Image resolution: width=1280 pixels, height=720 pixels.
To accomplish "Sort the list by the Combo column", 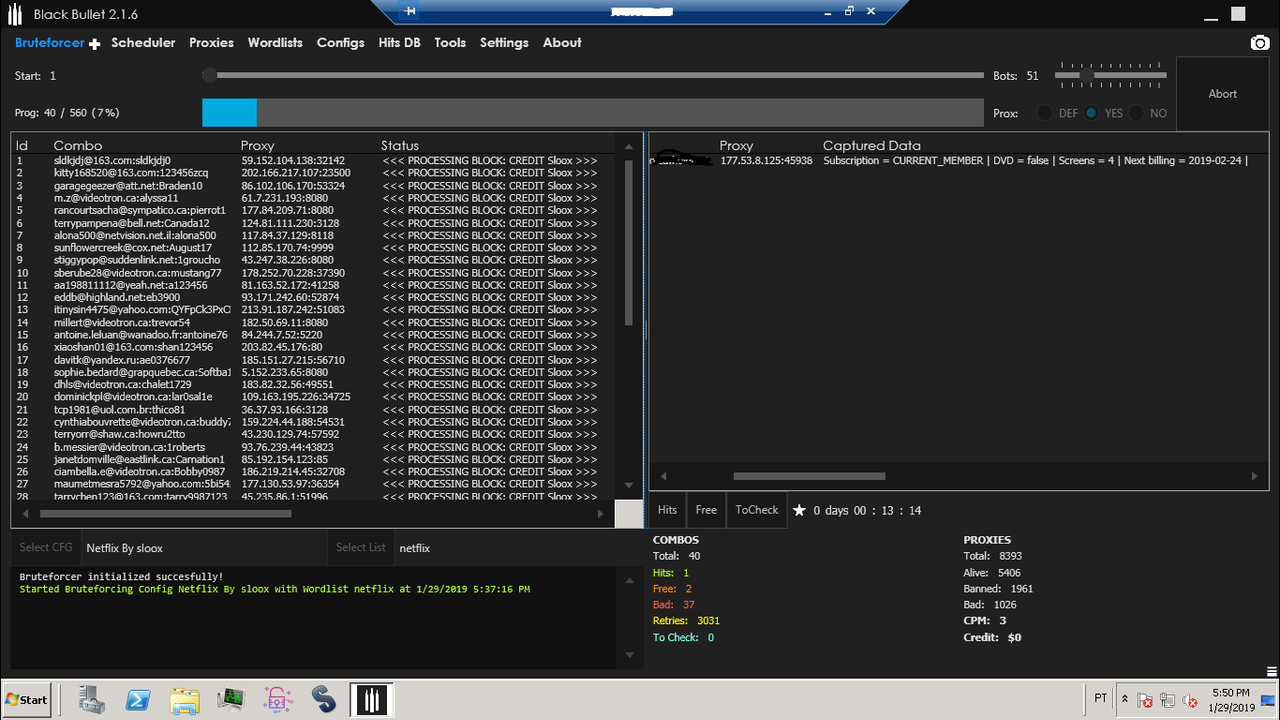I will [78, 145].
